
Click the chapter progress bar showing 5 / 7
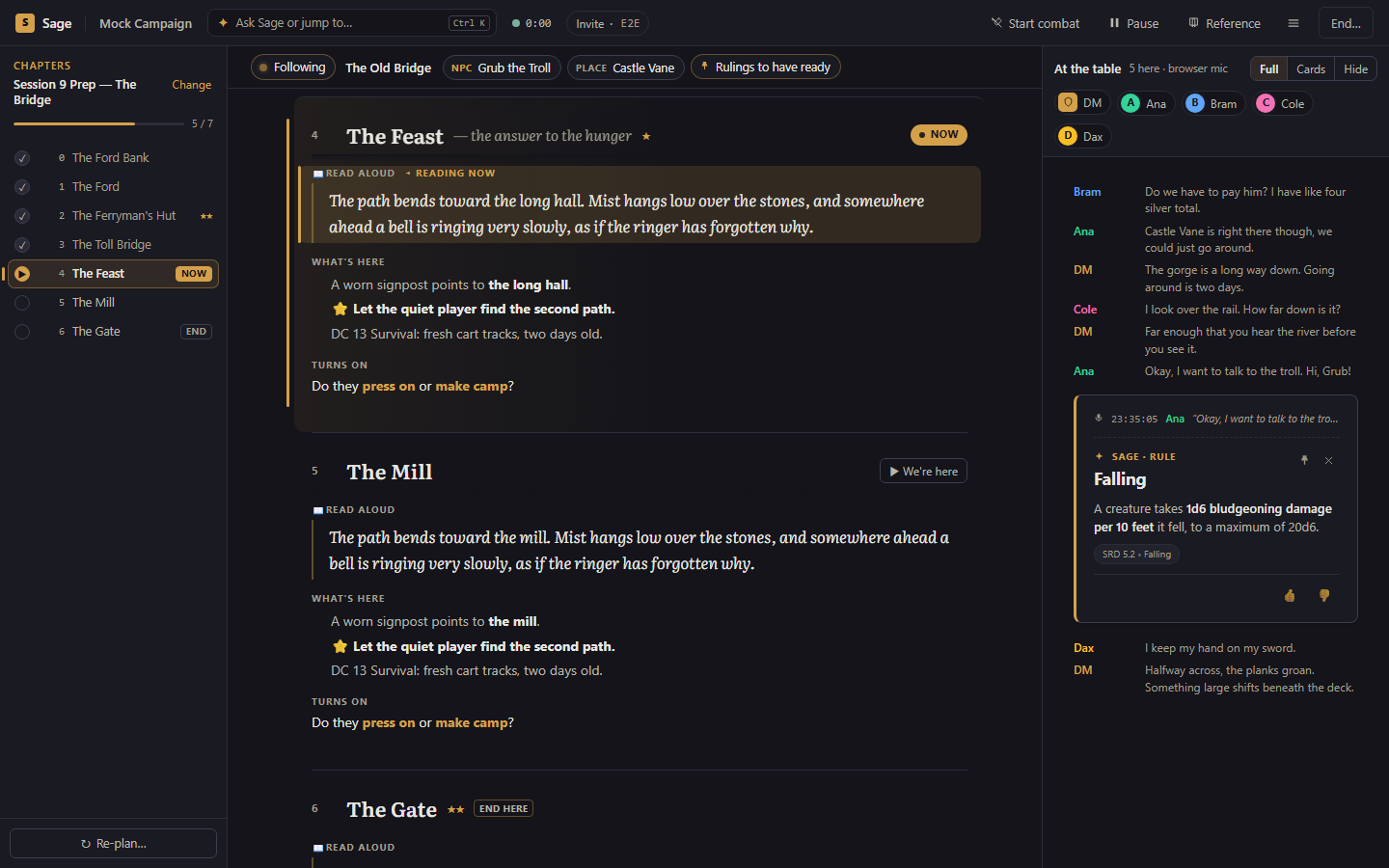[98, 123]
